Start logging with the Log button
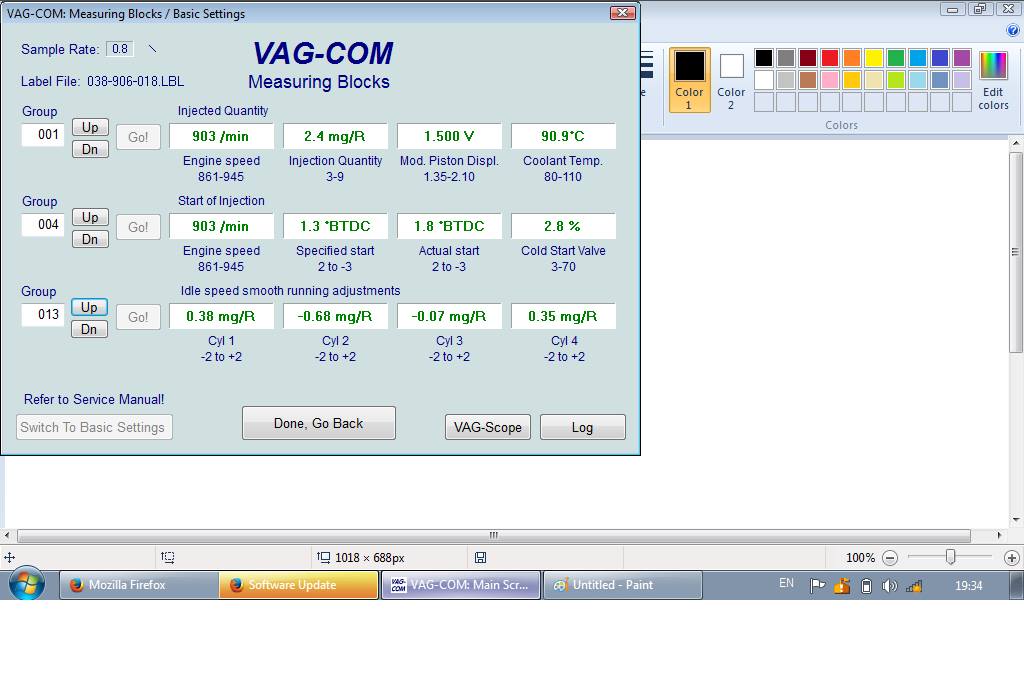1024x688 pixels. pos(582,427)
